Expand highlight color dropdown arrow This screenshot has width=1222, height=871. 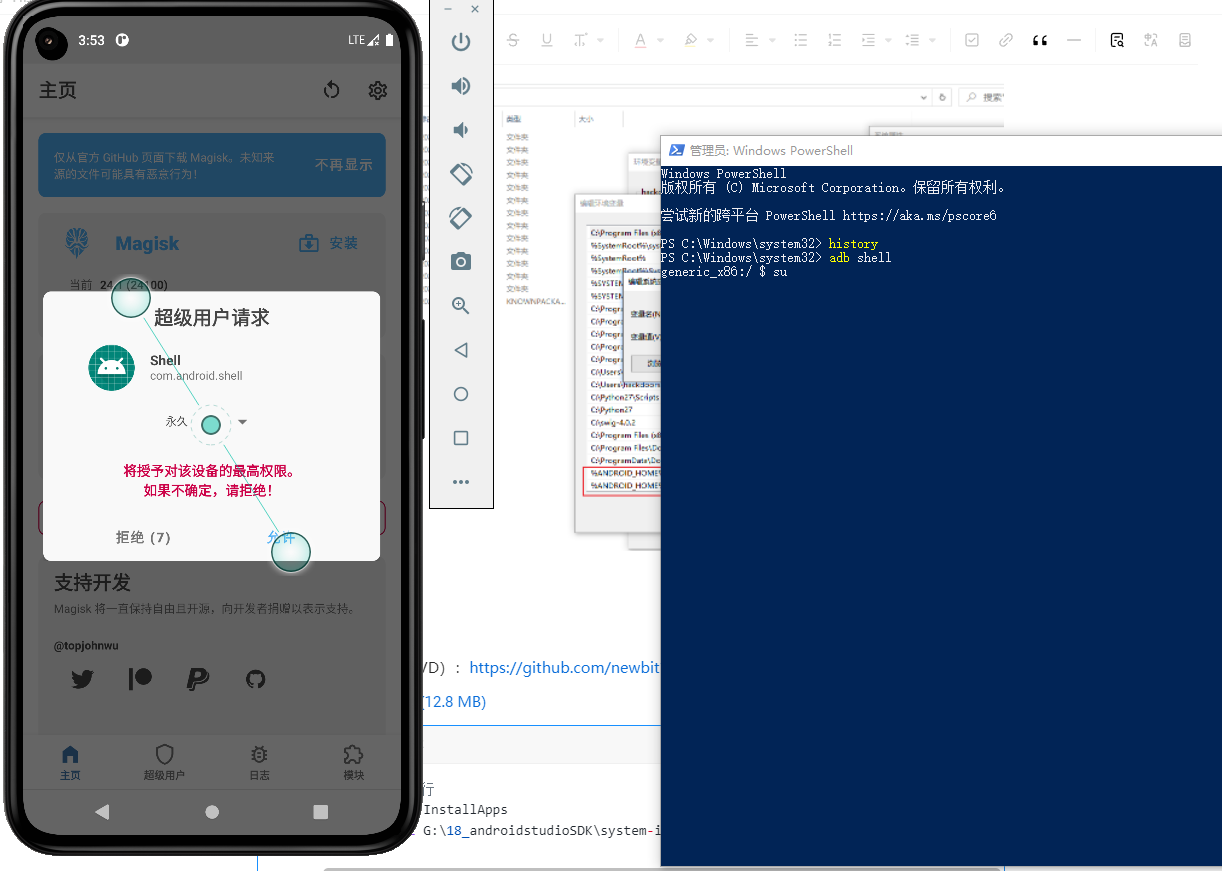[x=711, y=41]
